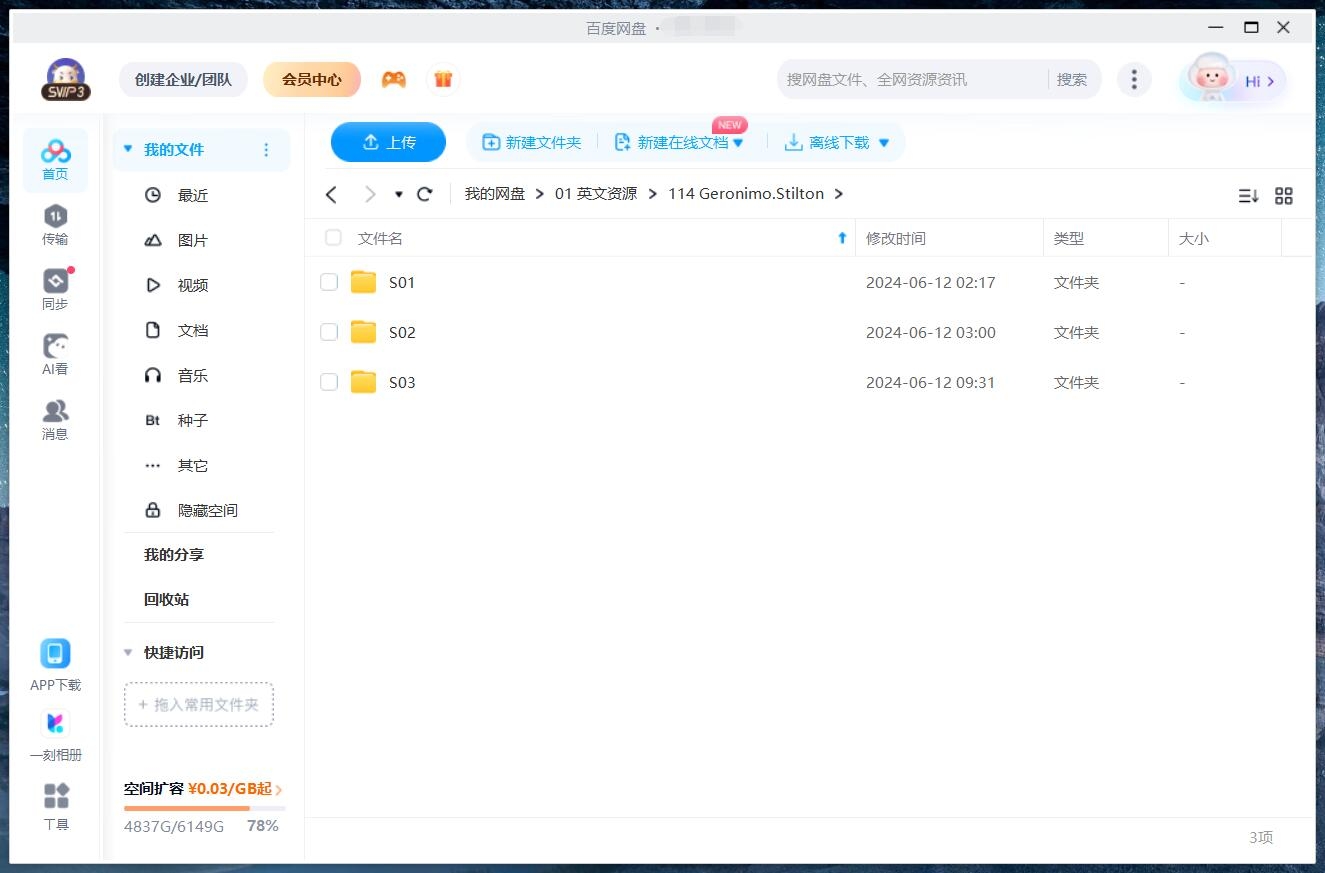Click the 上传 (Upload) button
Viewport: 1325px width, 873px height.
[388, 142]
